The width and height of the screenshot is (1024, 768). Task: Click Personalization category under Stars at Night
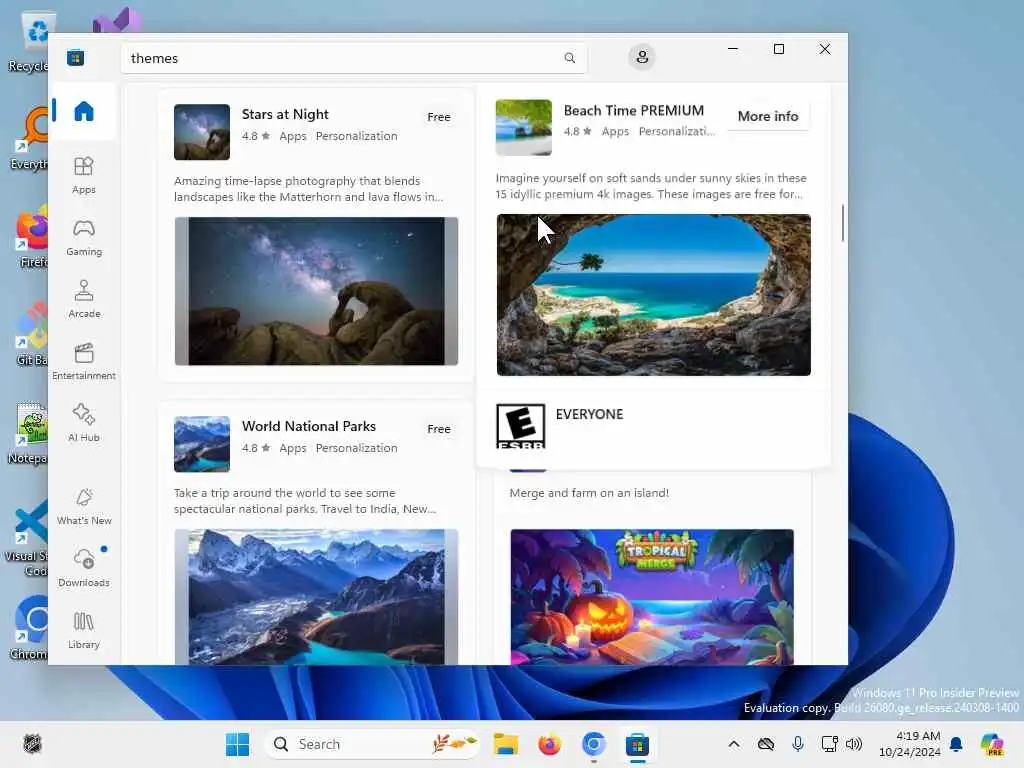tap(357, 136)
